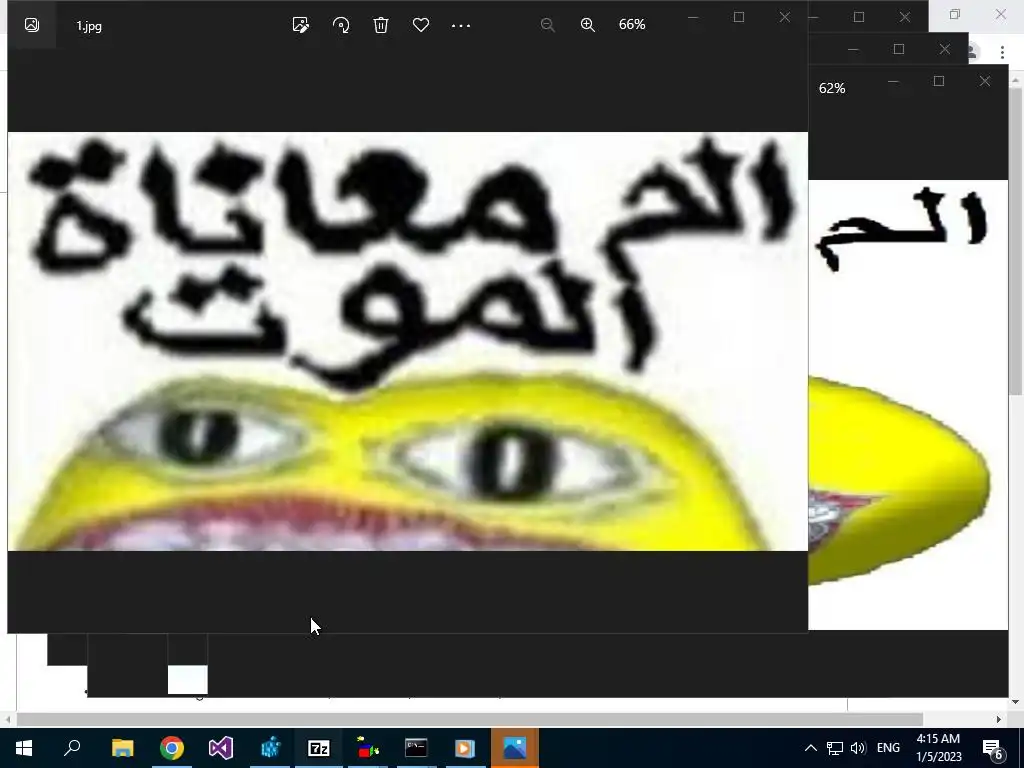This screenshot has width=1024, height=768.
Task: Click the partly hidden image in back window
Action: 908,405
